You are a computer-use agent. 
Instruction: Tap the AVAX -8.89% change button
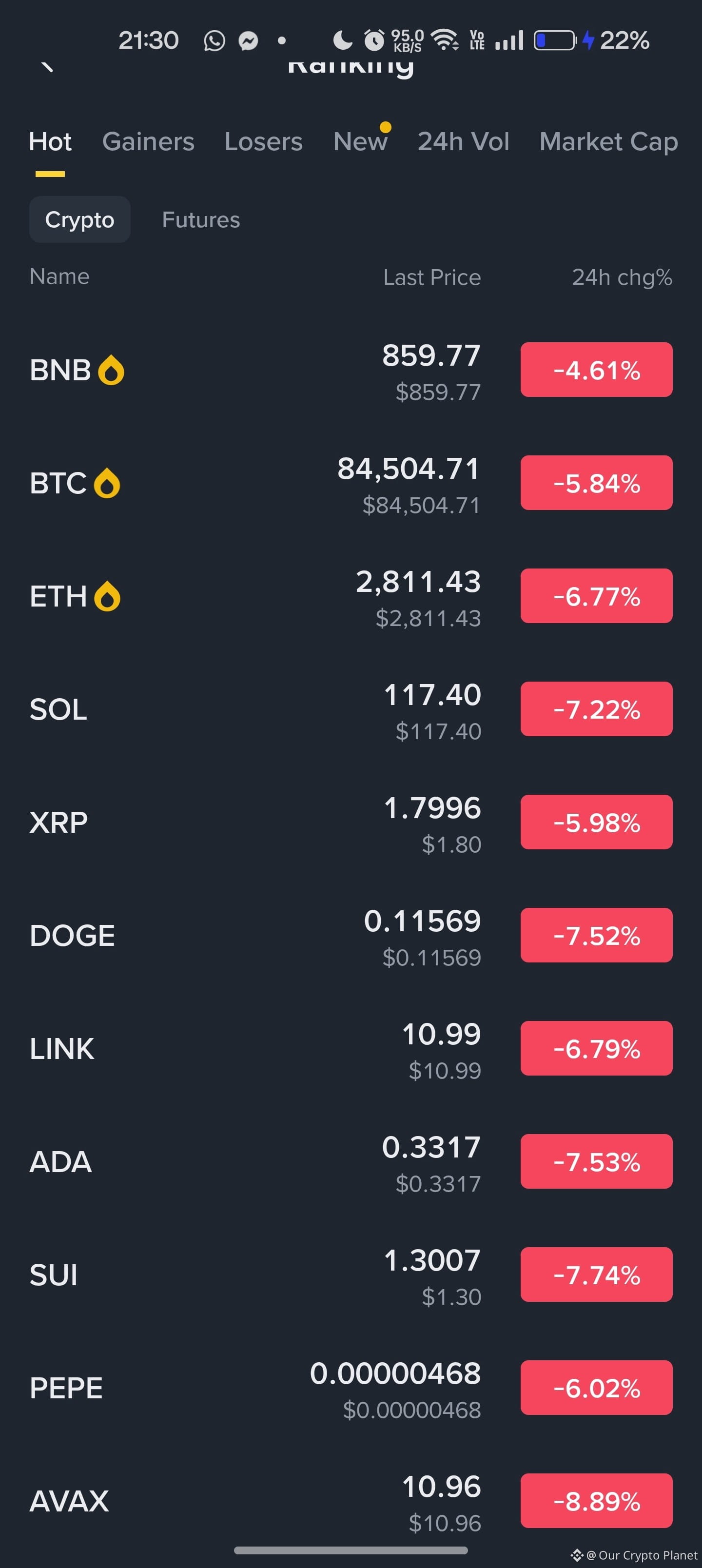coord(596,1501)
